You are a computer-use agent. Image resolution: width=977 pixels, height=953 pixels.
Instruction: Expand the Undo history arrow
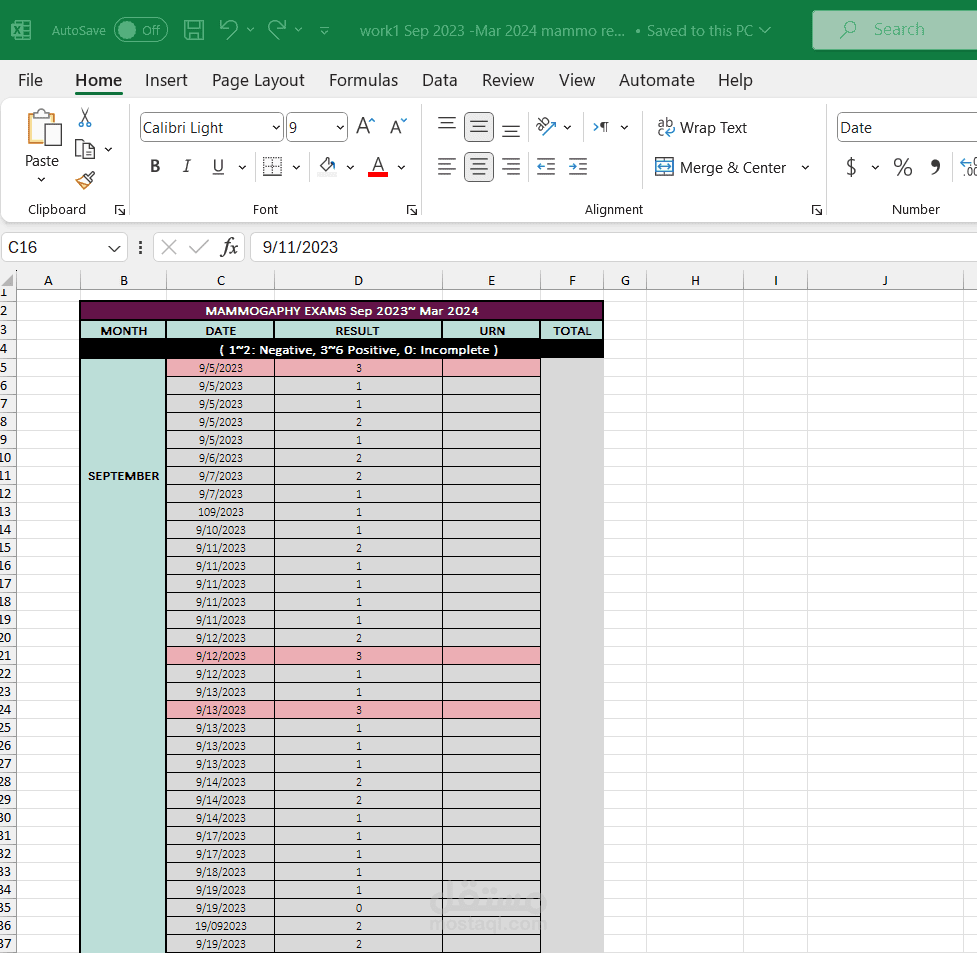pyautogui.click(x=250, y=29)
